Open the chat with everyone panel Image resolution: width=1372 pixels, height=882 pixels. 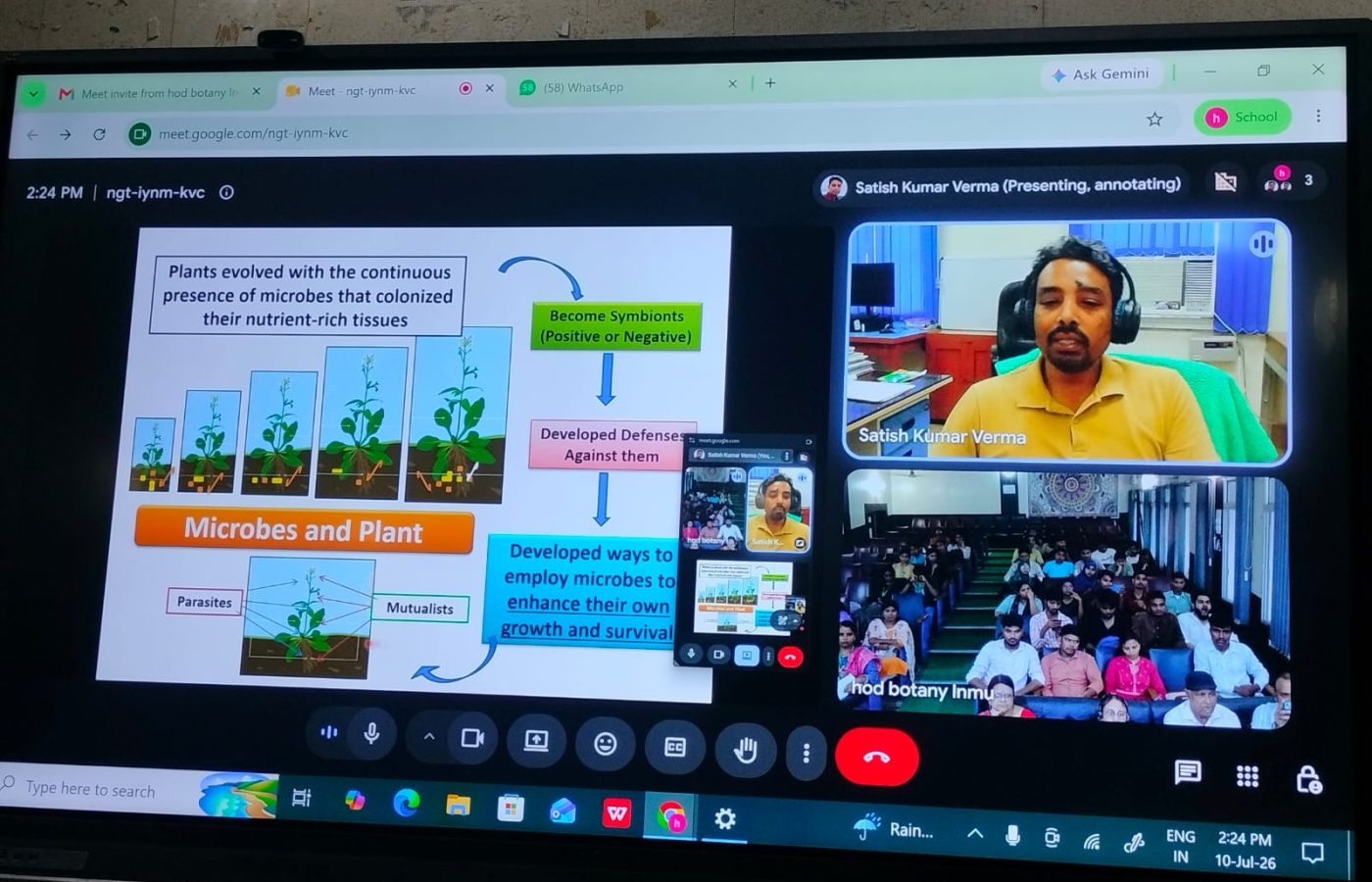click(x=1188, y=772)
